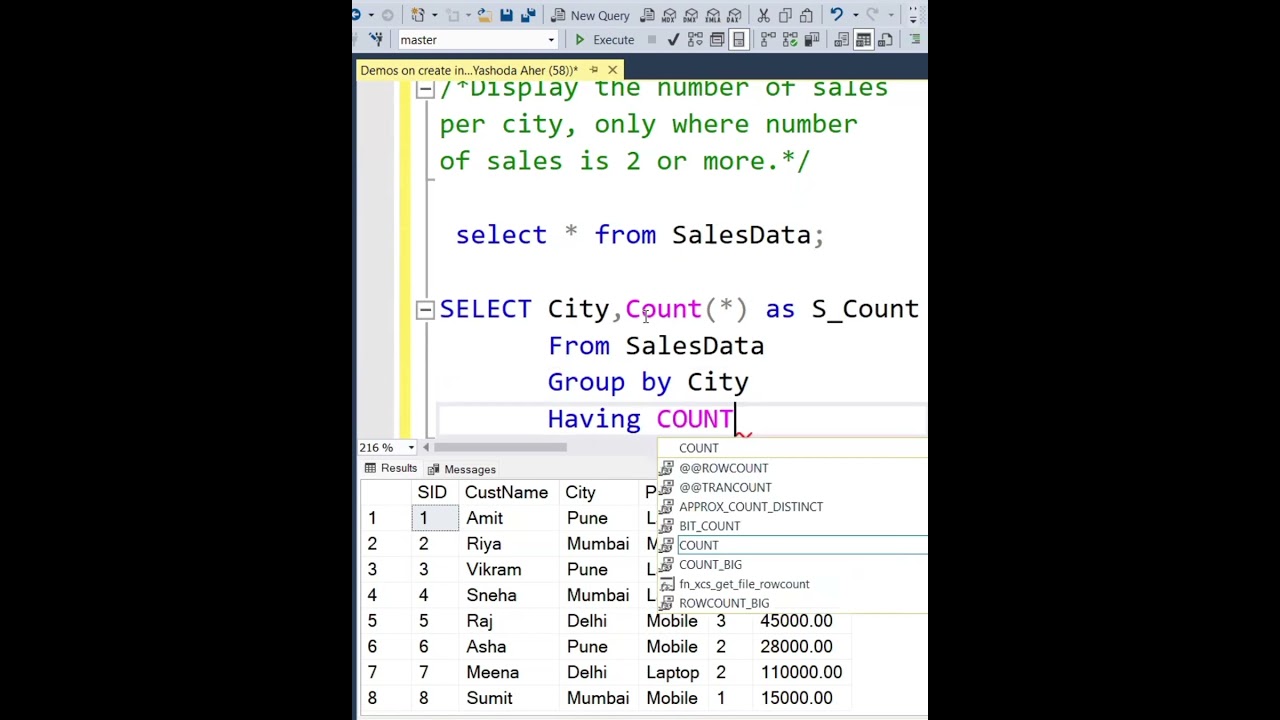The width and height of the screenshot is (1280, 720).
Task: Toggle Include Client Statistics
Action: tap(811, 40)
